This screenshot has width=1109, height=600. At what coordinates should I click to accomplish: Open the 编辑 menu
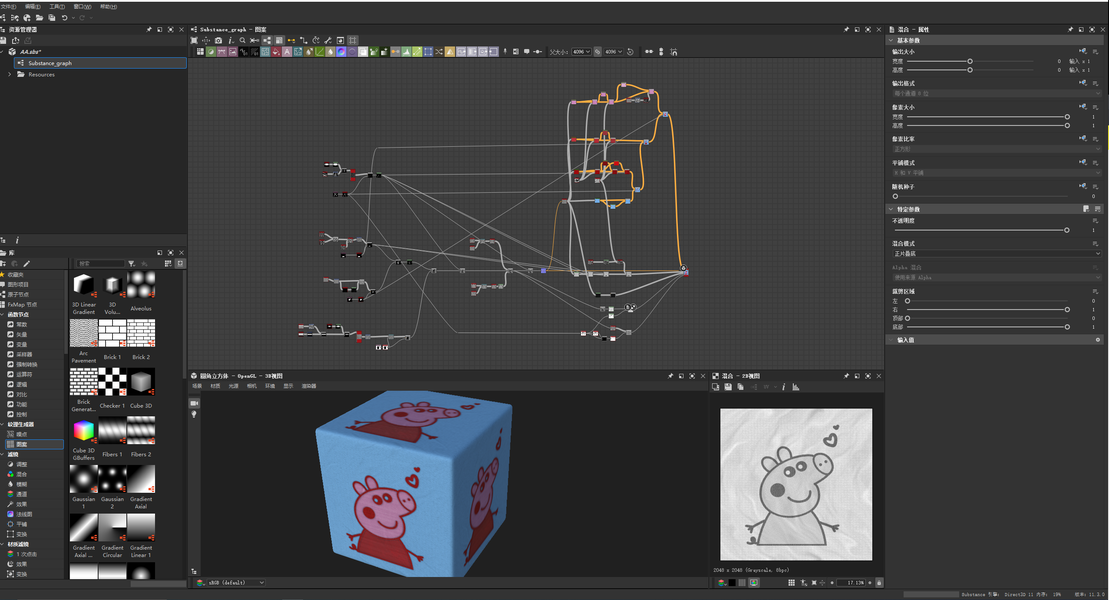(33, 6)
